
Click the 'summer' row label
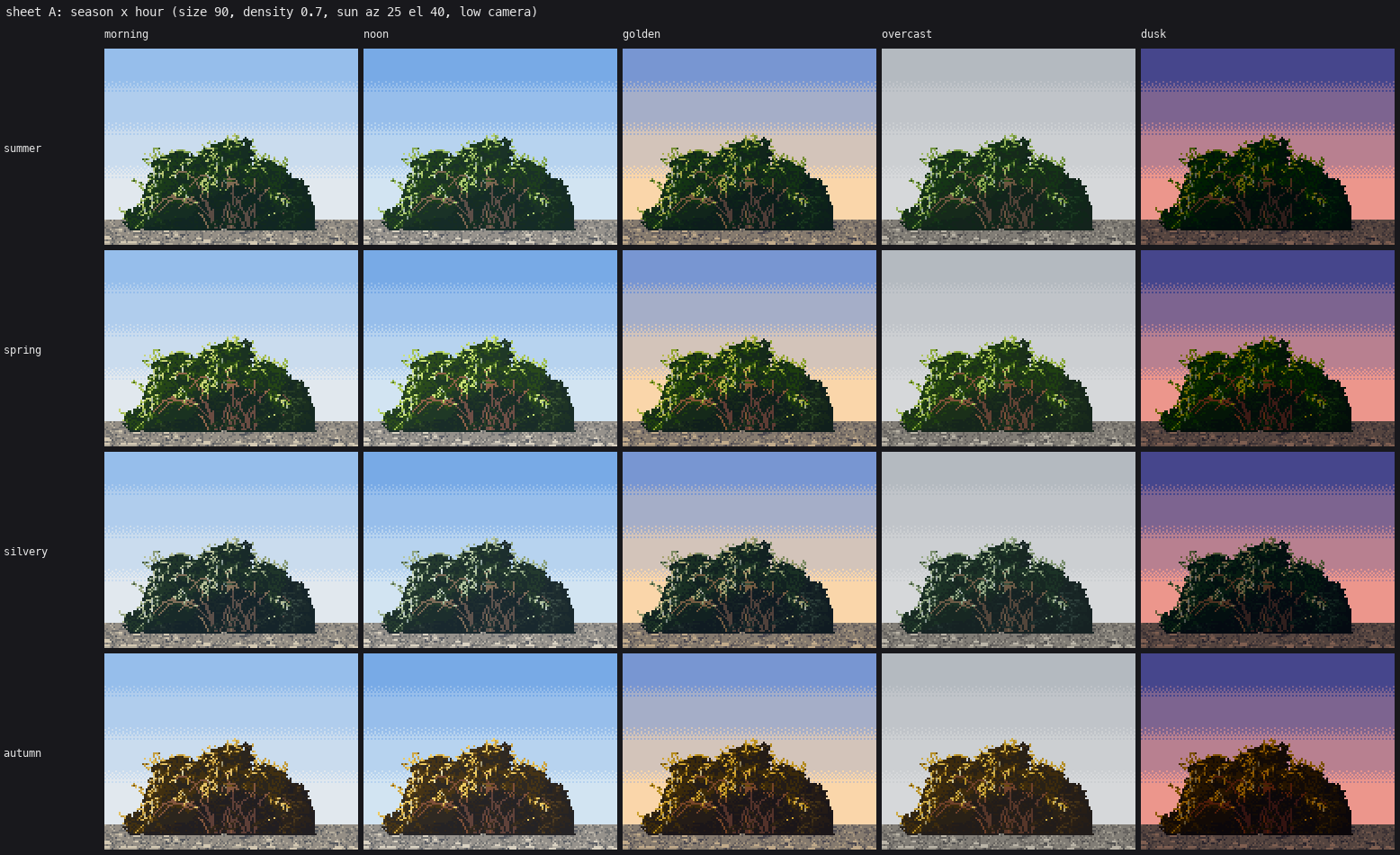click(x=22, y=148)
